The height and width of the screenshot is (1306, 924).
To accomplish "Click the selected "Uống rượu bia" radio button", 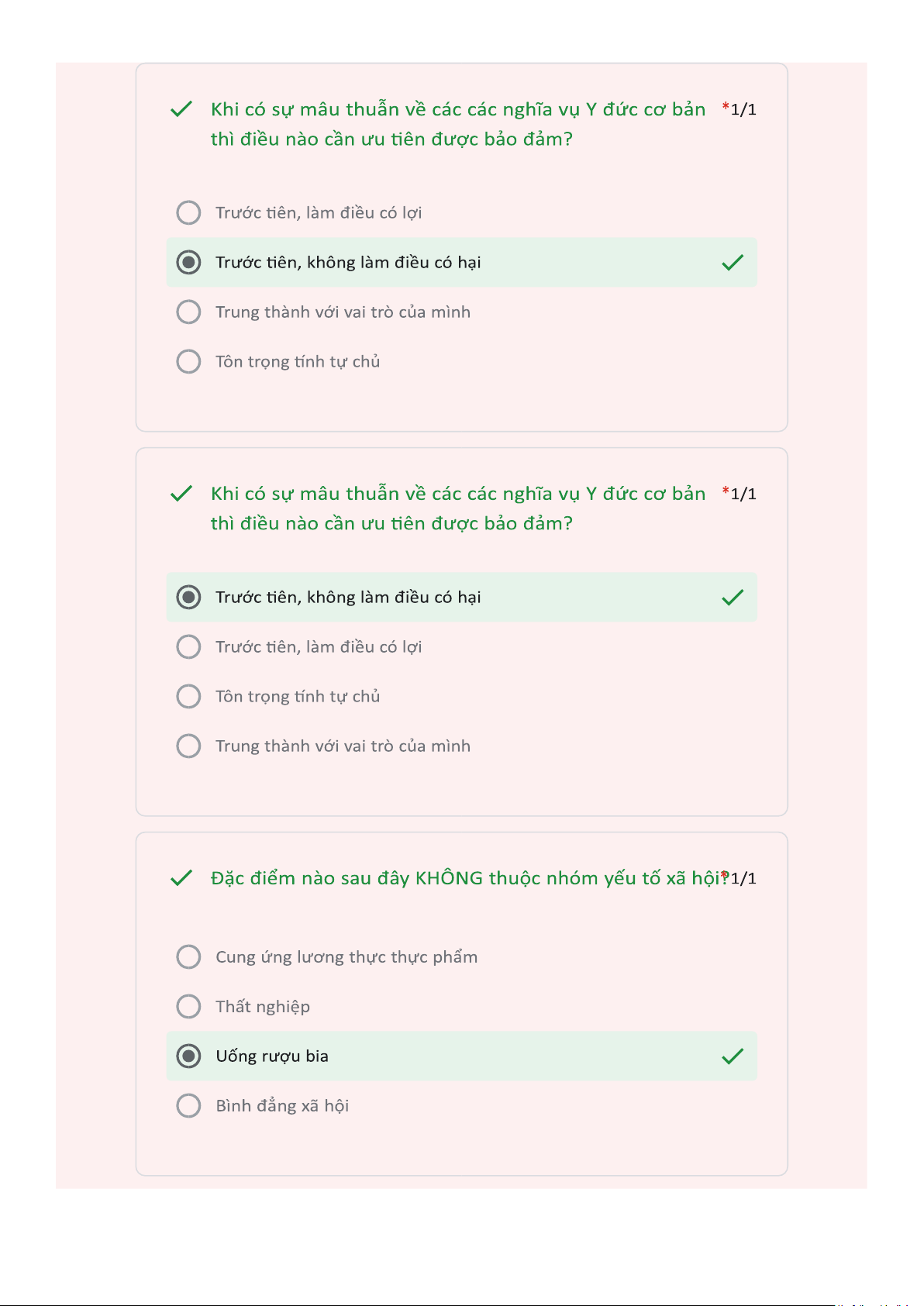I will [x=188, y=1056].
